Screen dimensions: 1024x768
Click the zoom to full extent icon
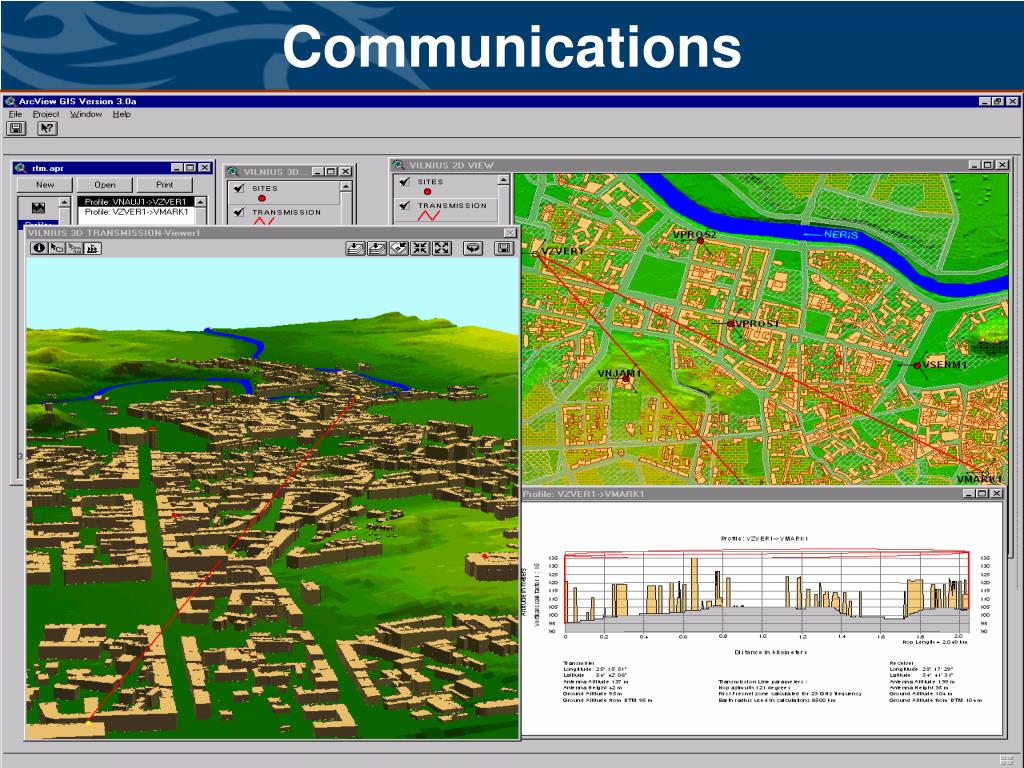coord(441,247)
